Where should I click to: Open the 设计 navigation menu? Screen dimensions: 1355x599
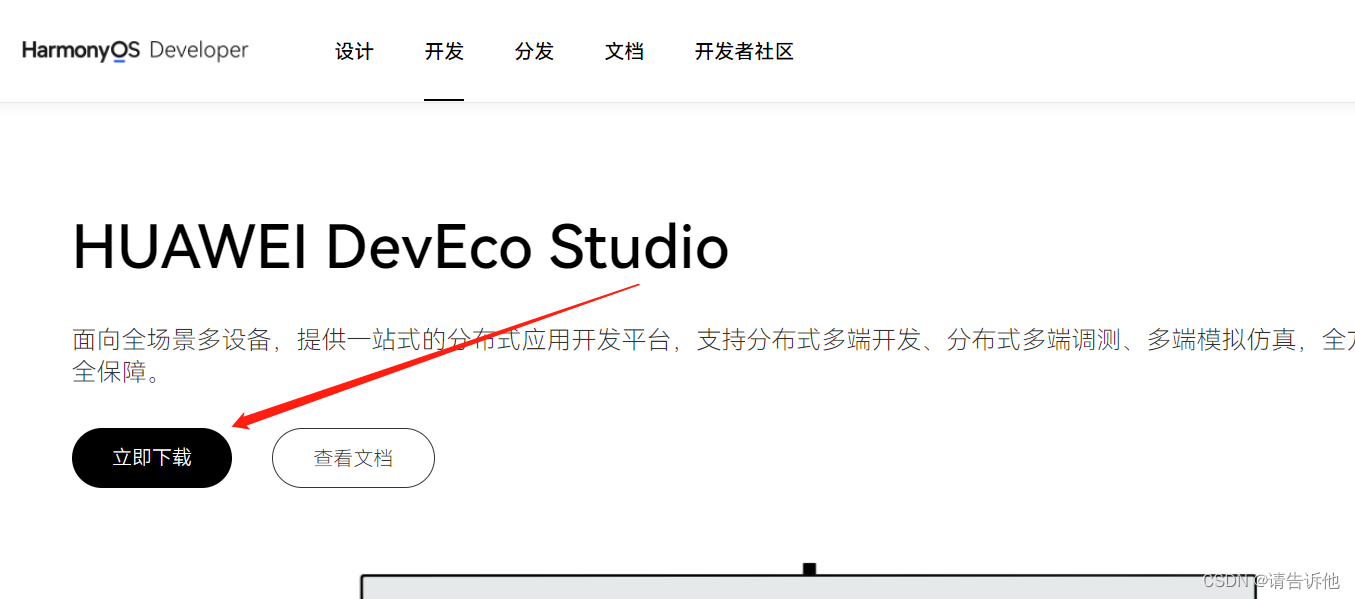pyautogui.click(x=354, y=52)
